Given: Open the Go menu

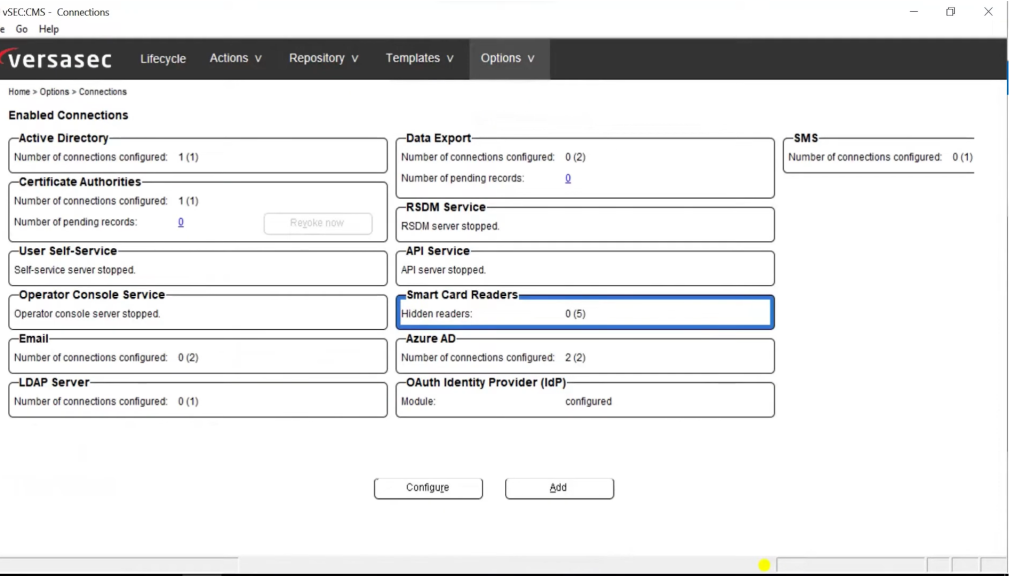Looking at the screenshot, I should click(21, 29).
